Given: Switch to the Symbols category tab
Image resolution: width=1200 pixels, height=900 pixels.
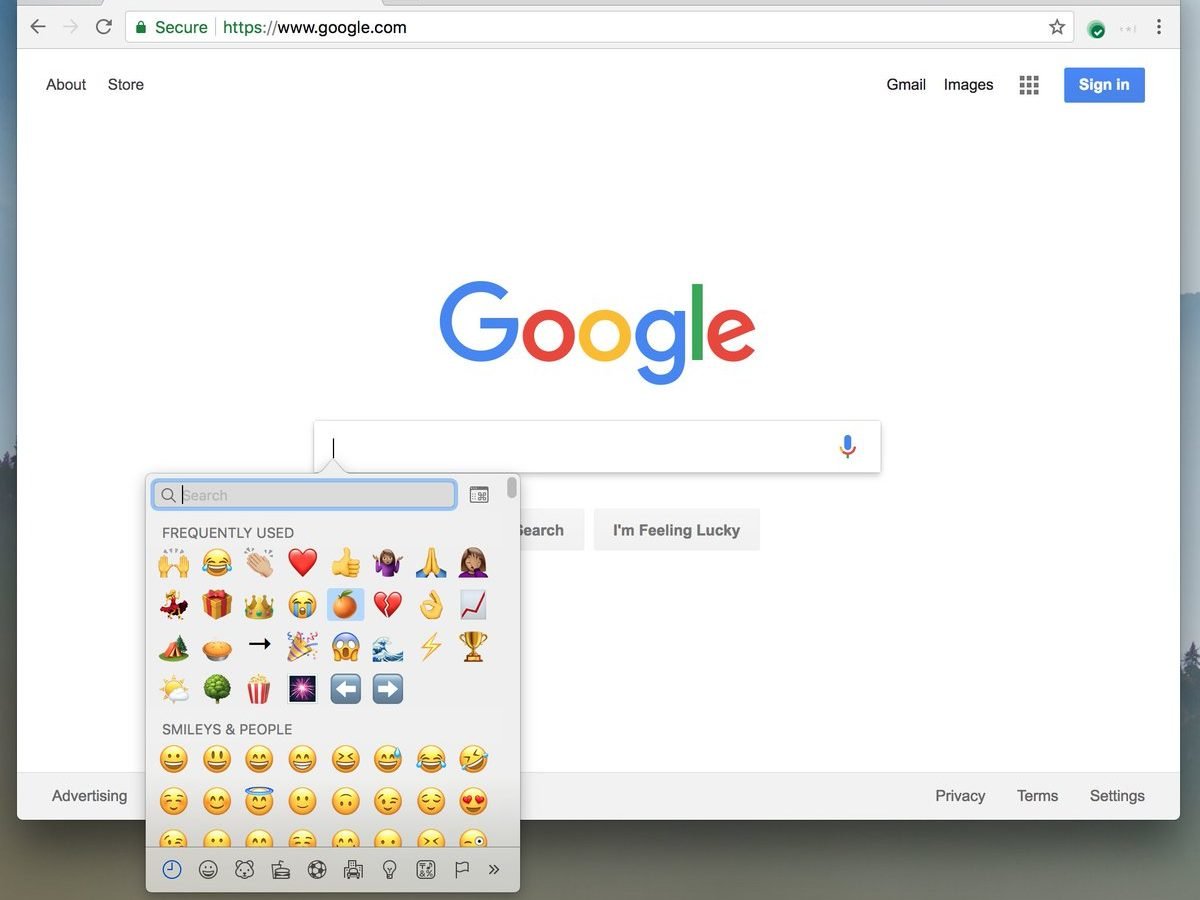Looking at the screenshot, I should coord(426,870).
